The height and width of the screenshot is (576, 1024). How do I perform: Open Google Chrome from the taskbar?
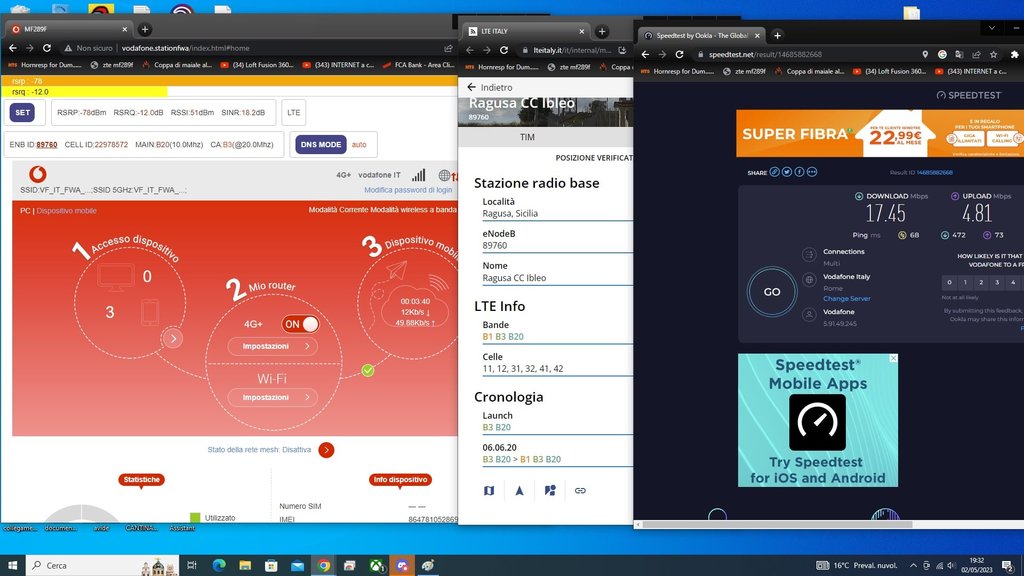click(324, 566)
